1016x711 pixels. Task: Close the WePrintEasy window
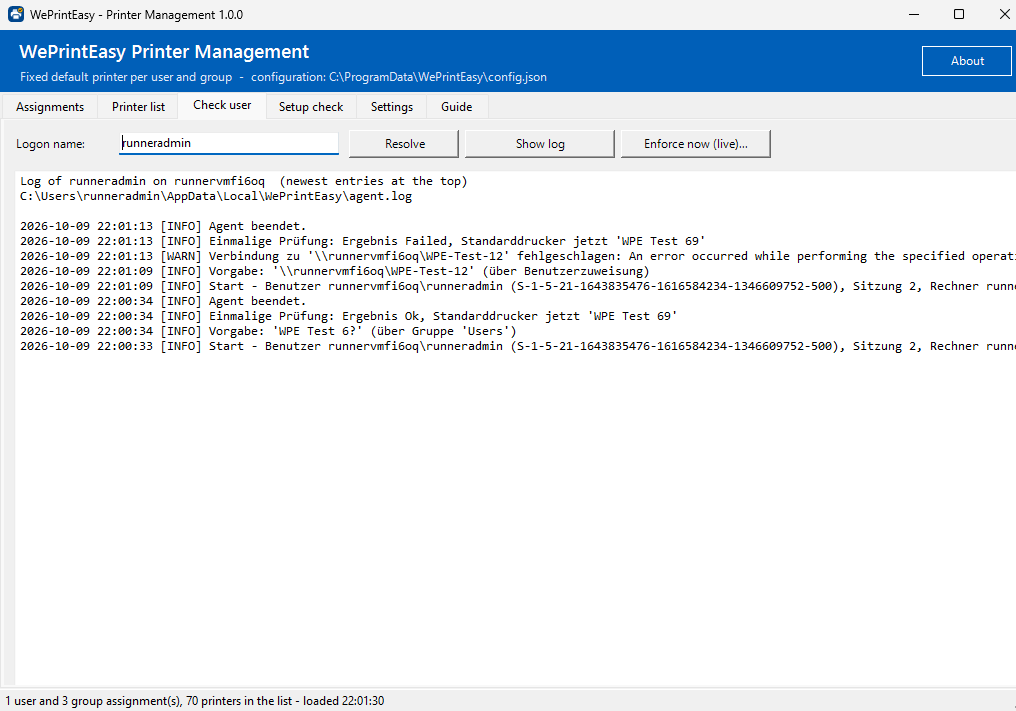coord(1004,14)
